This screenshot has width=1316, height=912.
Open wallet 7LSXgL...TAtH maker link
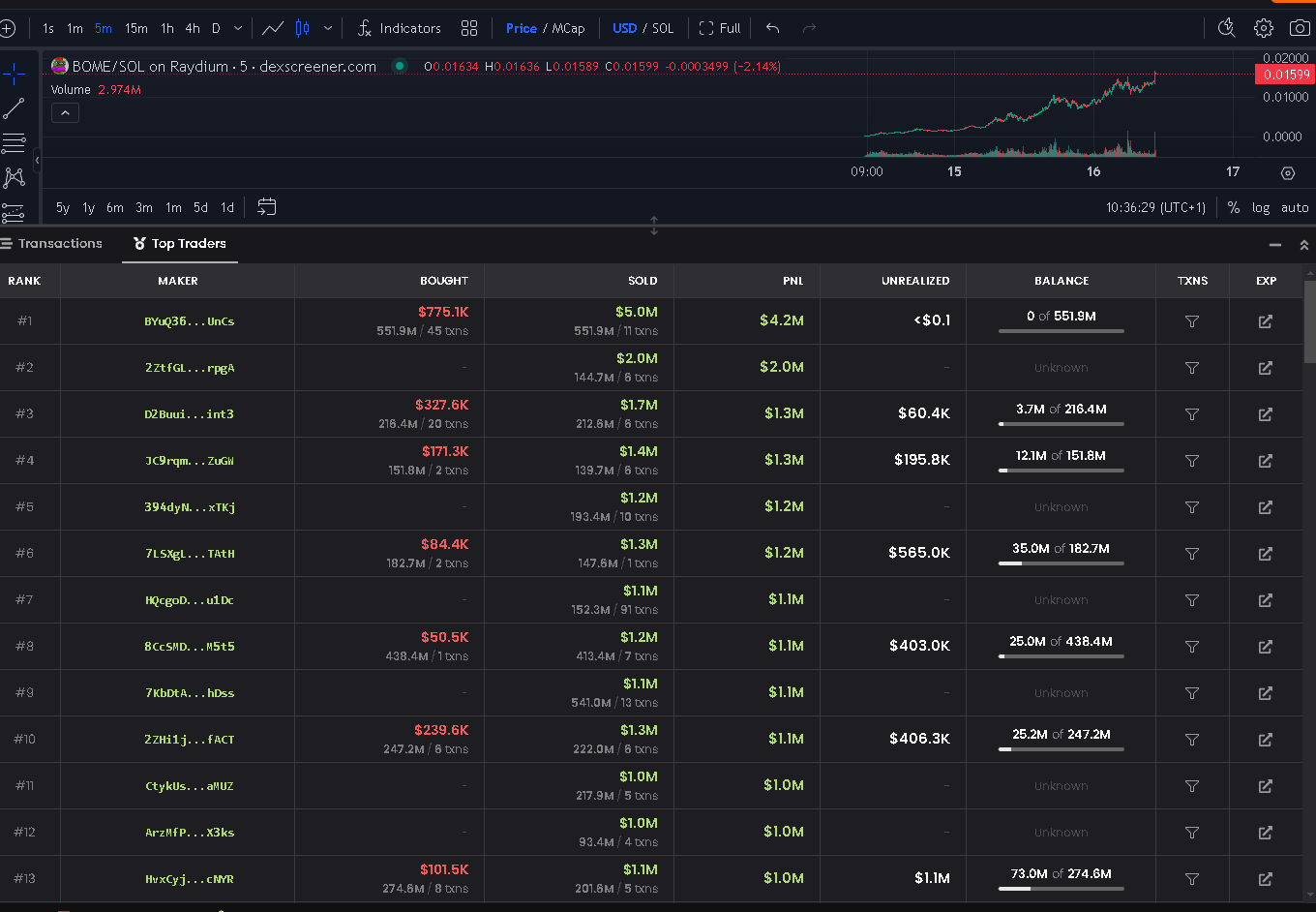click(190, 554)
